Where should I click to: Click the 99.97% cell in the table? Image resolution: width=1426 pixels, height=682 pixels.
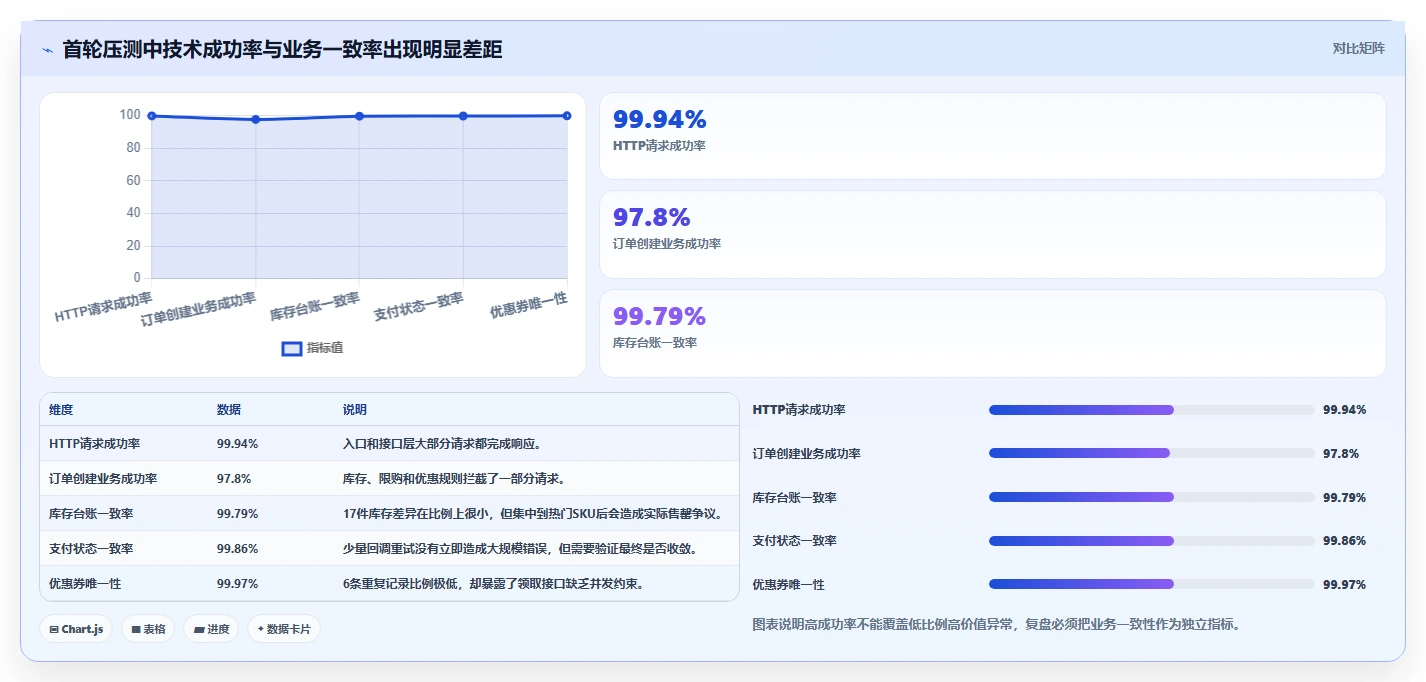238,583
